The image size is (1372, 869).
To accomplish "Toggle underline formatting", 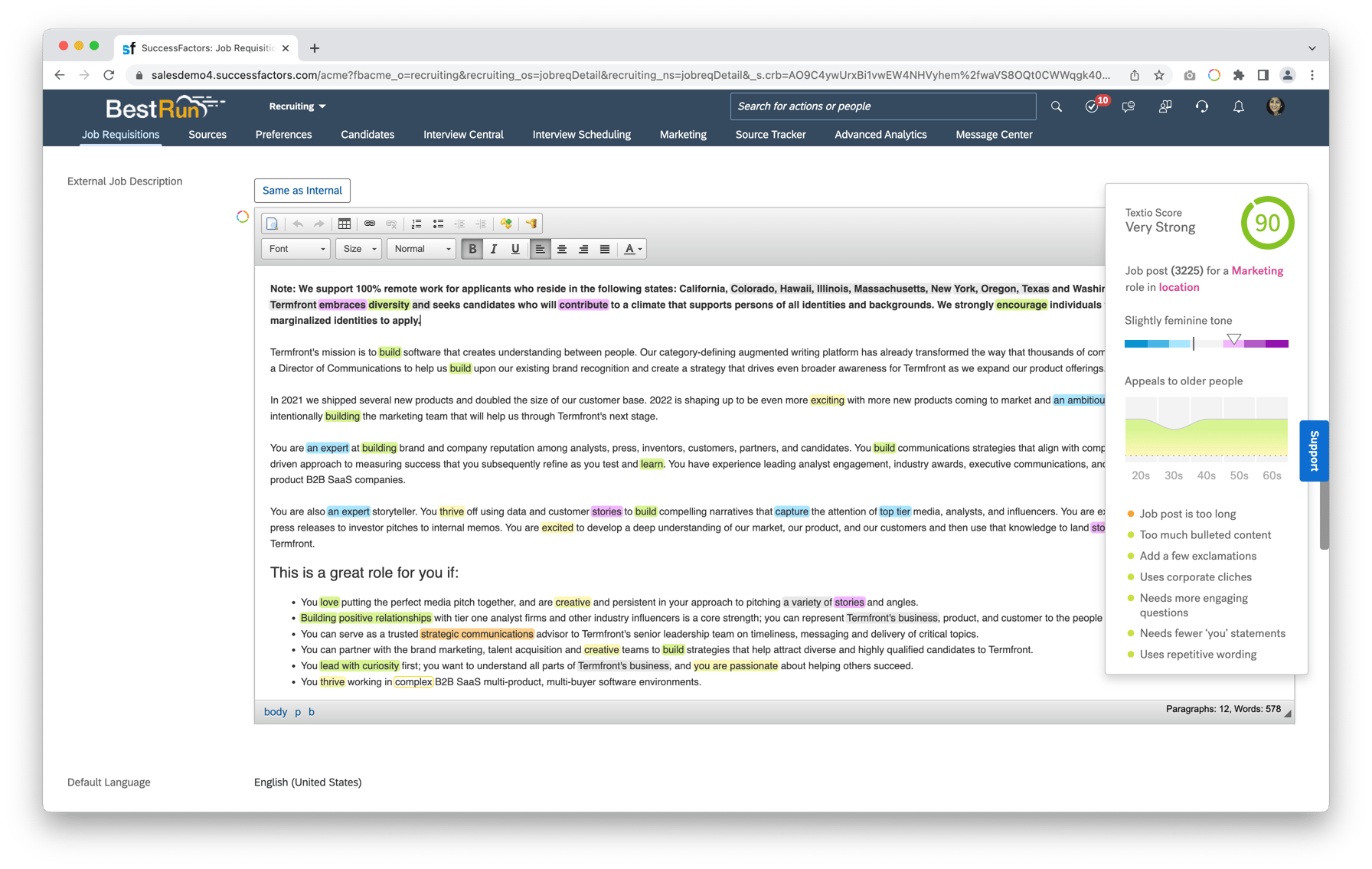I will 515,249.
